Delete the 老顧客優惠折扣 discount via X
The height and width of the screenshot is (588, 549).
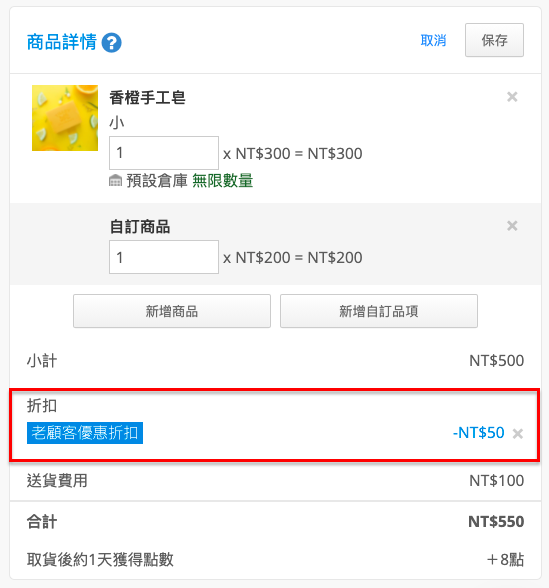tap(518, 434)
